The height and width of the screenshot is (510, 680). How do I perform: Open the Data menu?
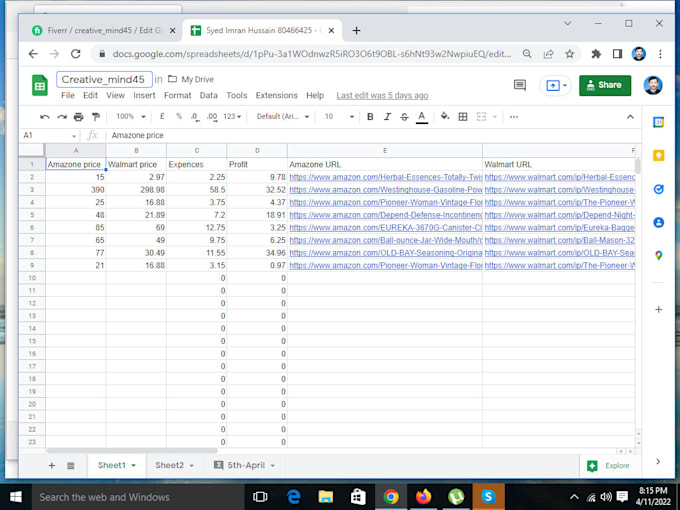[209, 95]
